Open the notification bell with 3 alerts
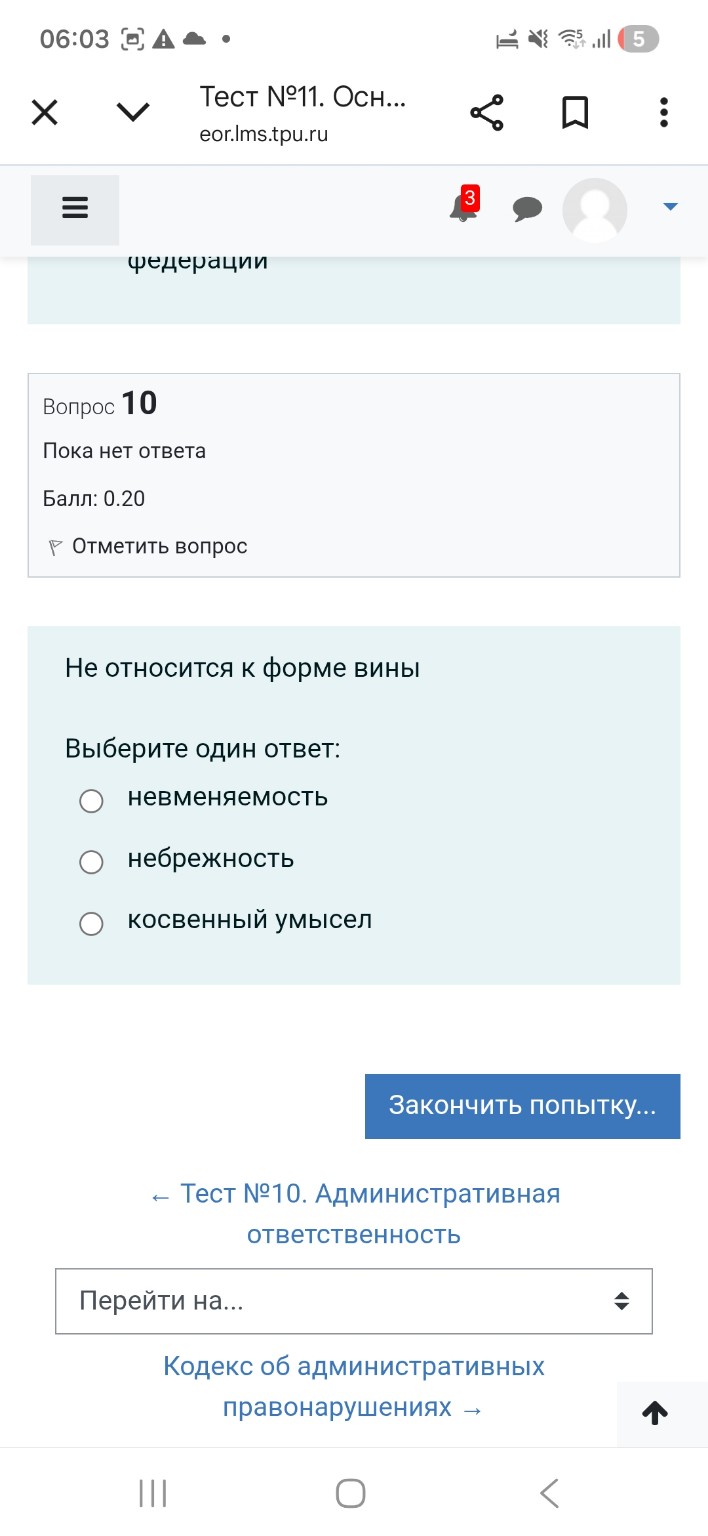This screenshot has height=1536, width=708. coord(463,209)
